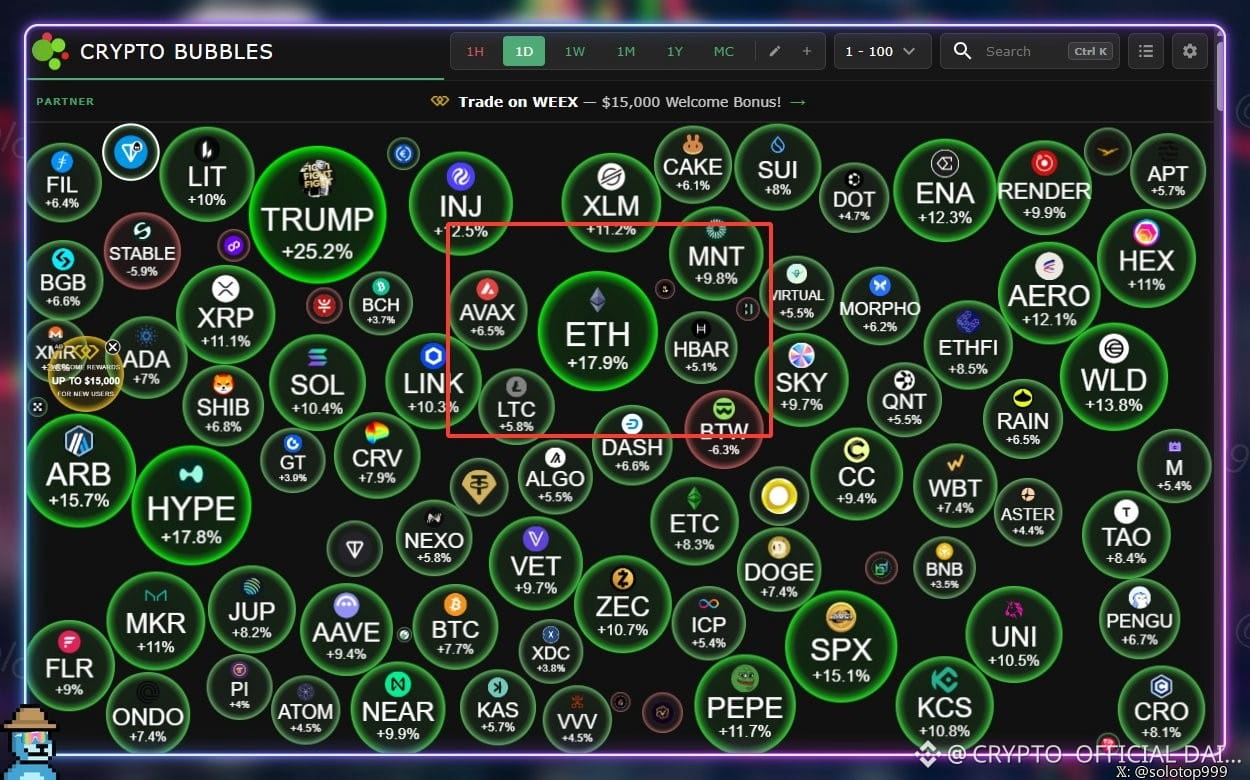Add a new chart with plus icon
The height and width of the screenshot is (780, 1250).
click(806, 51)
